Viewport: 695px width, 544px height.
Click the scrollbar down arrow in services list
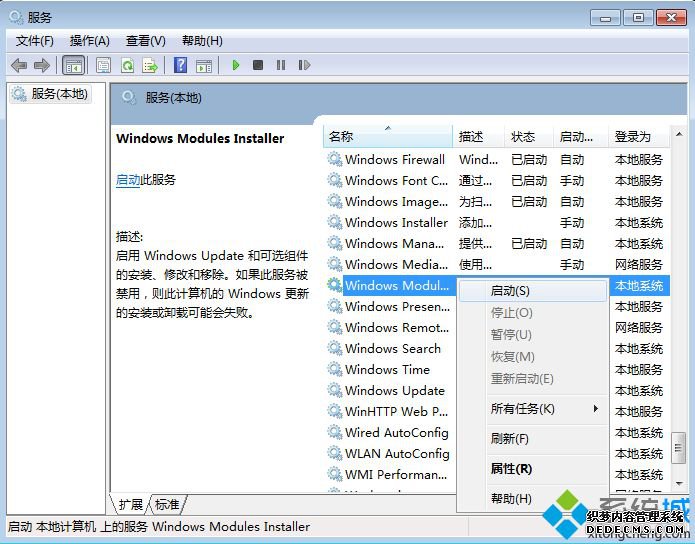pyautogui.click(x=679, y=483)
